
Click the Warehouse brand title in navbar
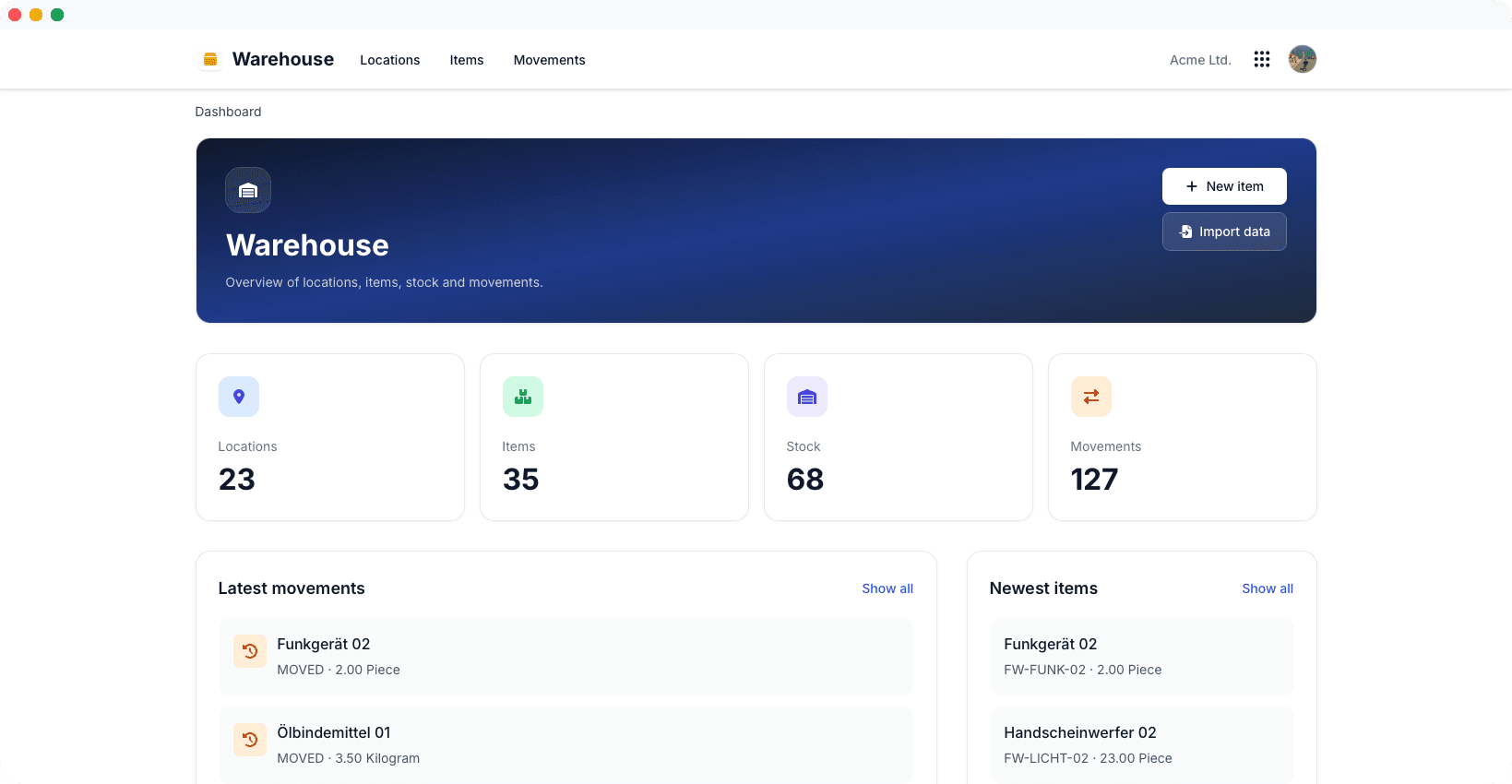[283, 59]
